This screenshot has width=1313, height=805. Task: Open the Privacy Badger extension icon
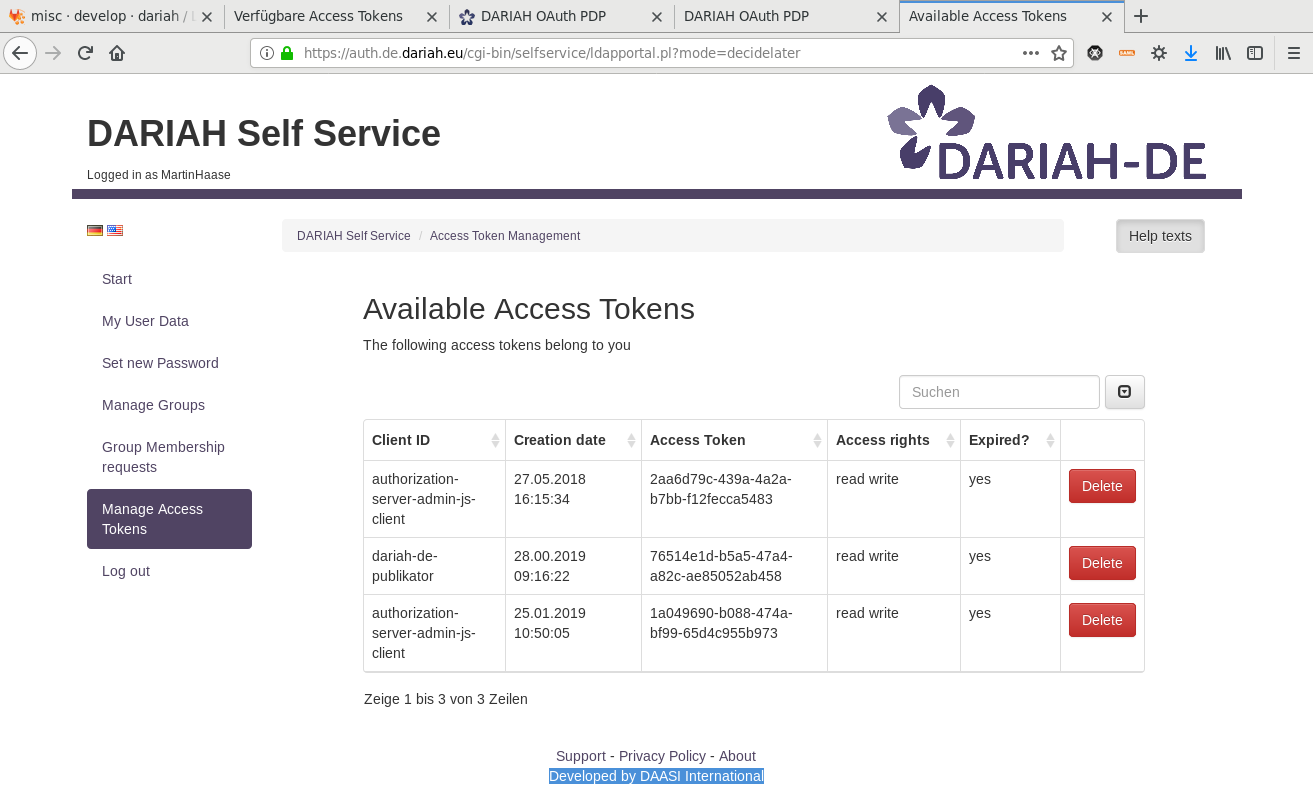(x=1095, y=53)
